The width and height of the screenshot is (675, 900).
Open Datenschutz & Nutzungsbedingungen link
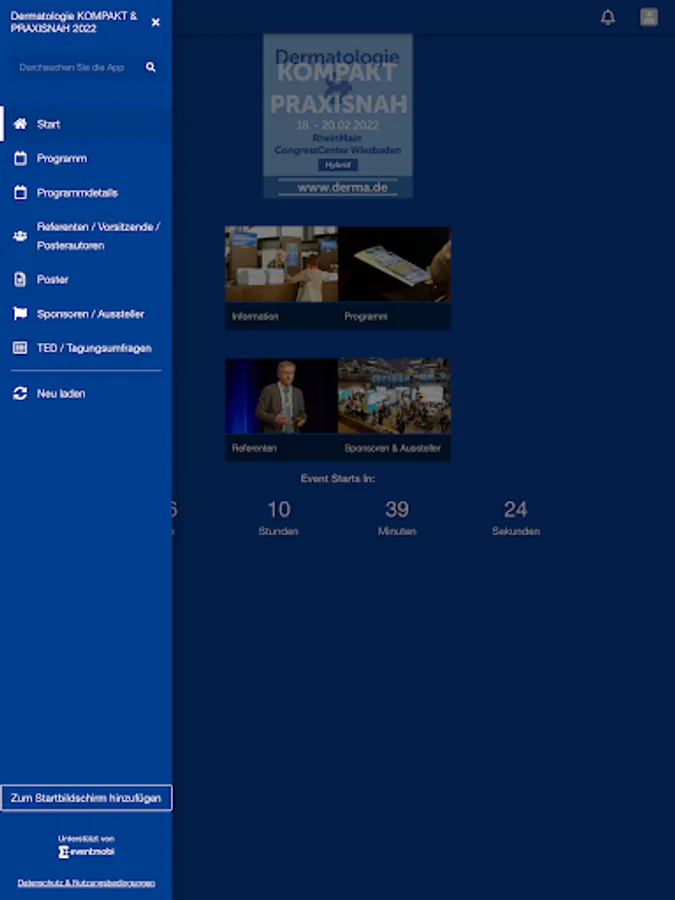[x=86, y=883]
